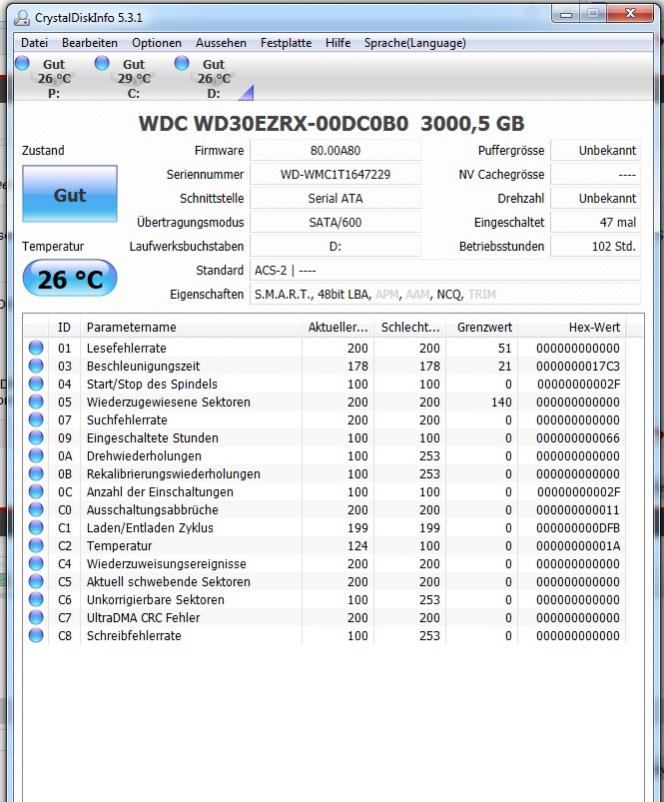This screenshot has height=802, width=664.
Task: Click the ACS-2 standard field
Action: (x=445, y=271)
